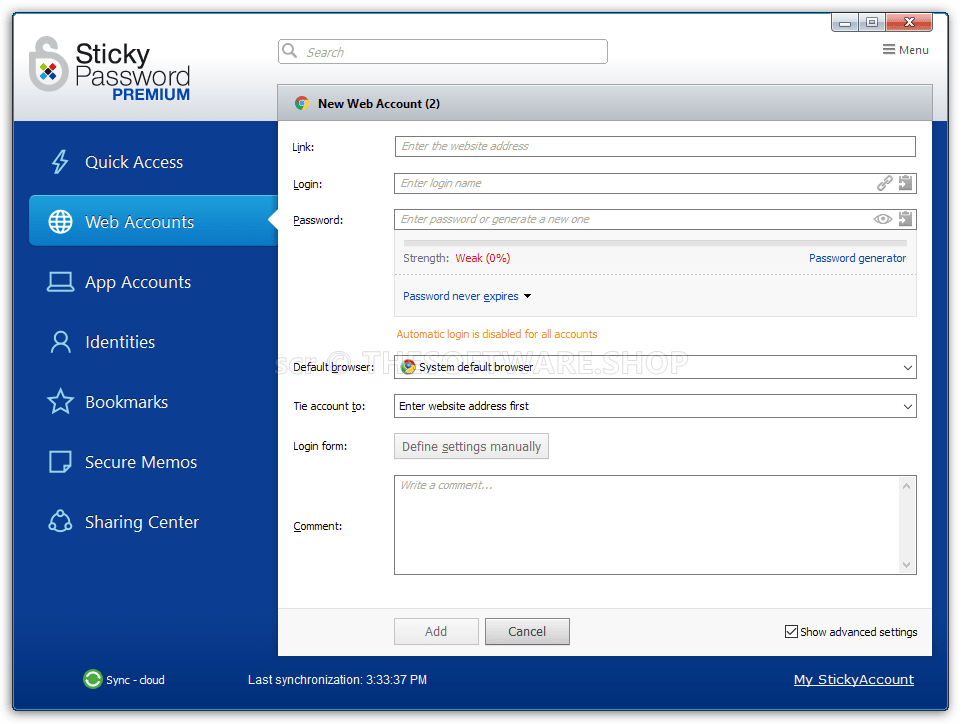Open the hamburger Menu

(x=905, y=50)
